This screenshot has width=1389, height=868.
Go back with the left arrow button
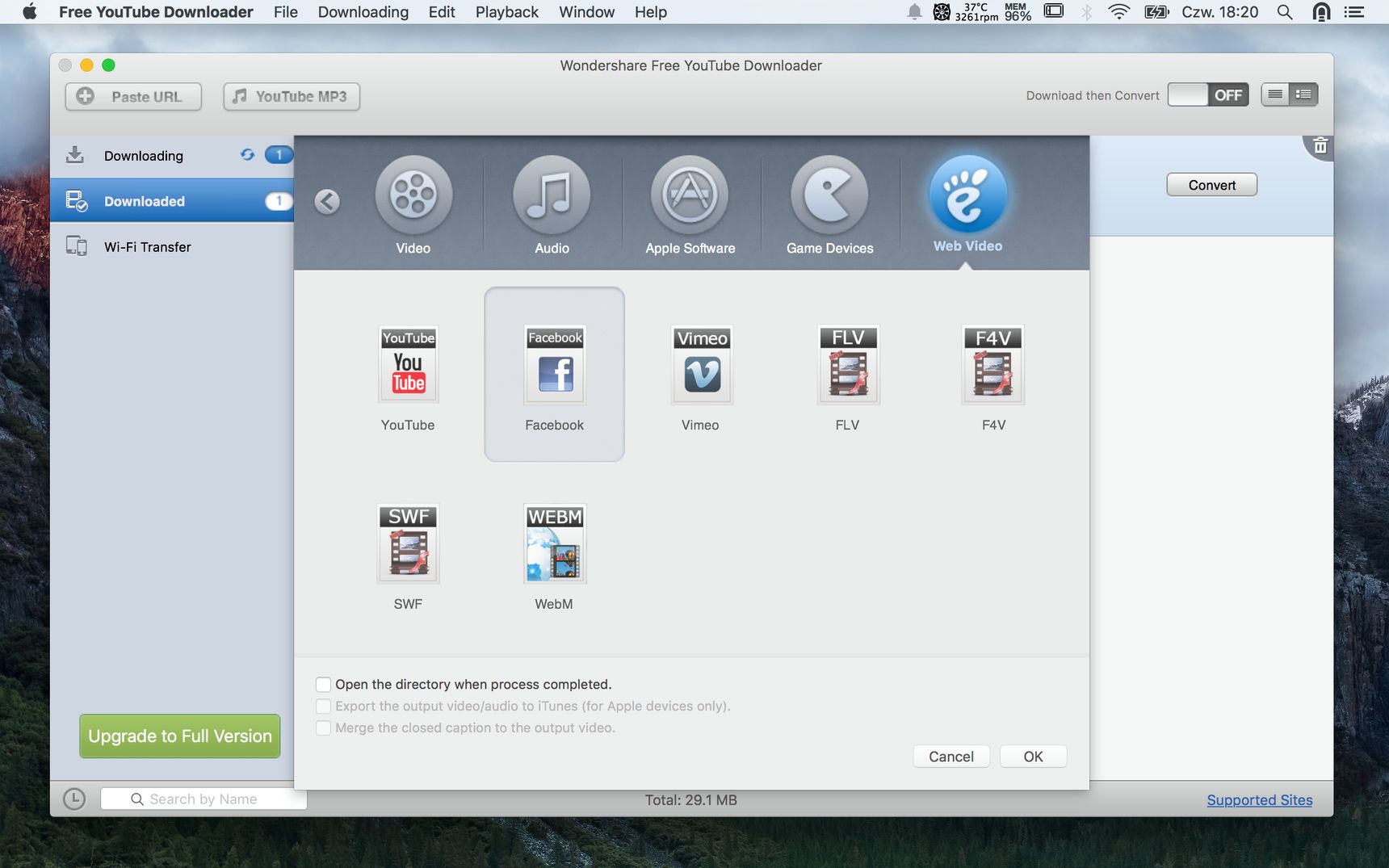click(x=327, y=201)
